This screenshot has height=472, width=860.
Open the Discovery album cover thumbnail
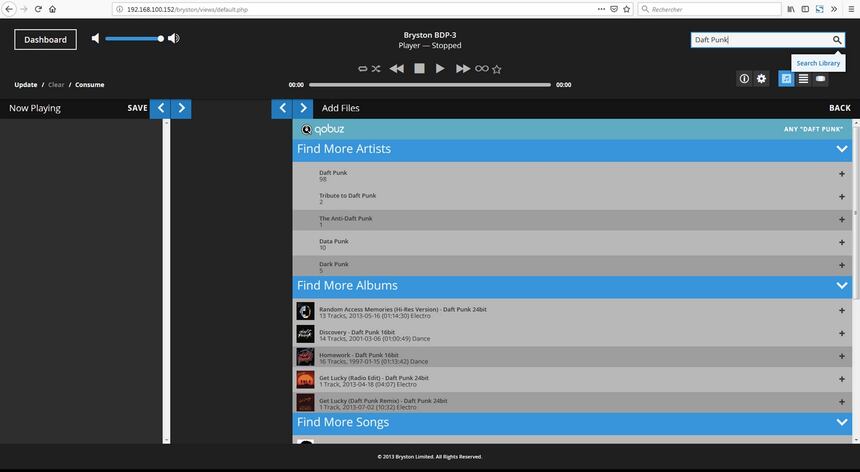(x=305, y=334)
